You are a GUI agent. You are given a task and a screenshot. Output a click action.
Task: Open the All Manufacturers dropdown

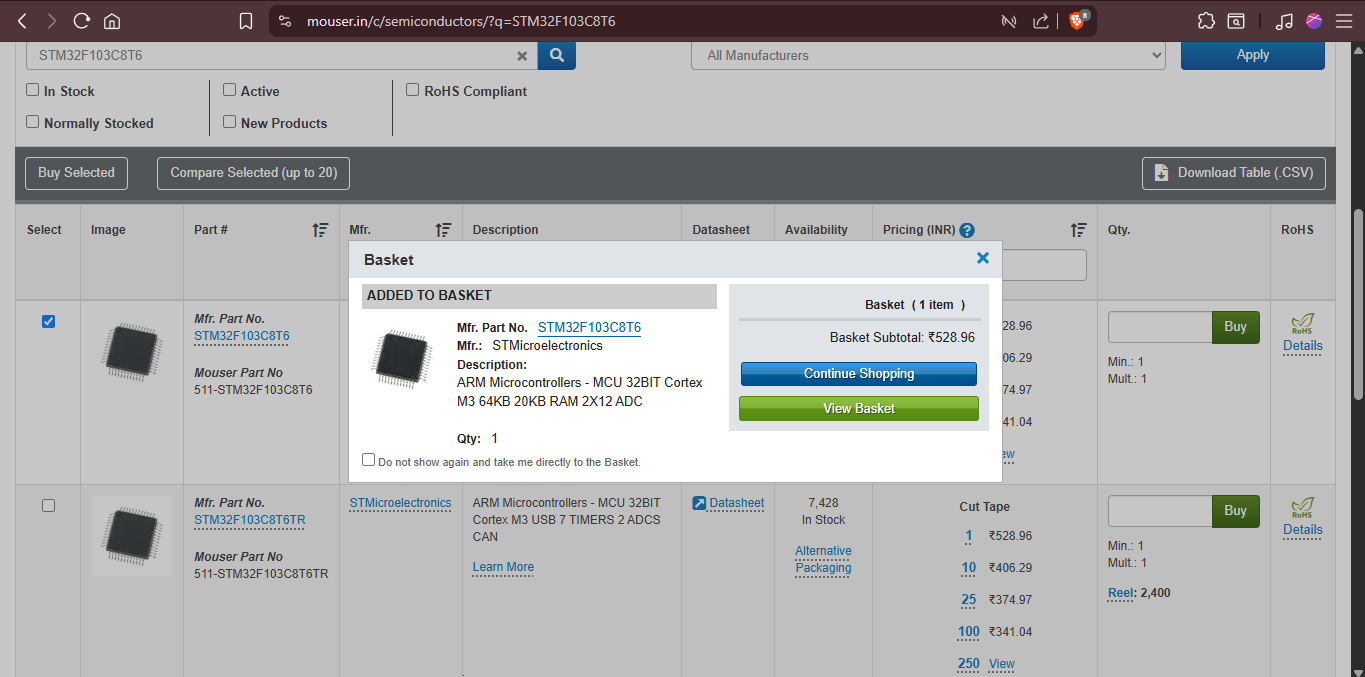pyautogui.click(x=928, y=55)
